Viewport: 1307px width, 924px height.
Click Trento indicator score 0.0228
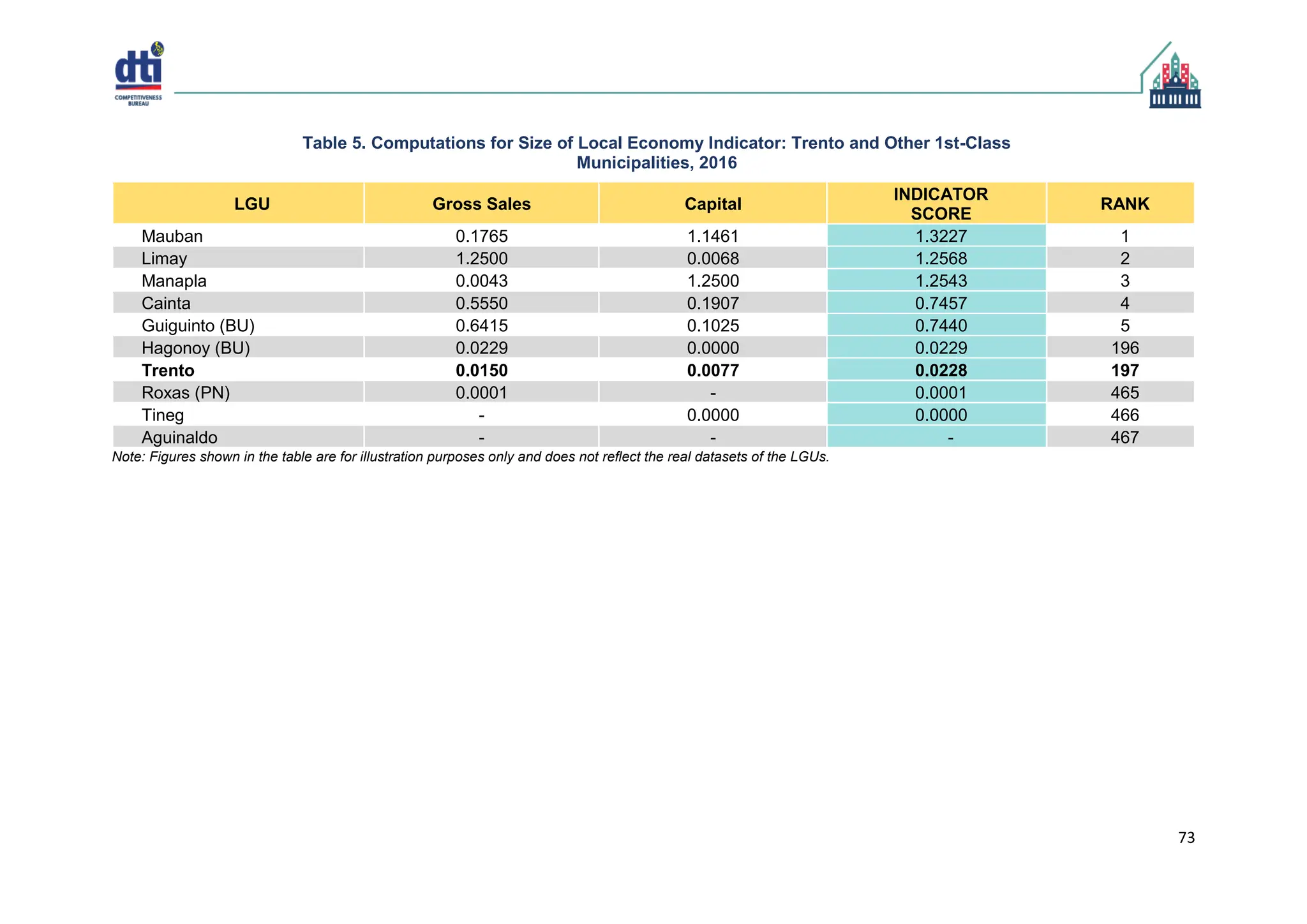tap(941, 370)
